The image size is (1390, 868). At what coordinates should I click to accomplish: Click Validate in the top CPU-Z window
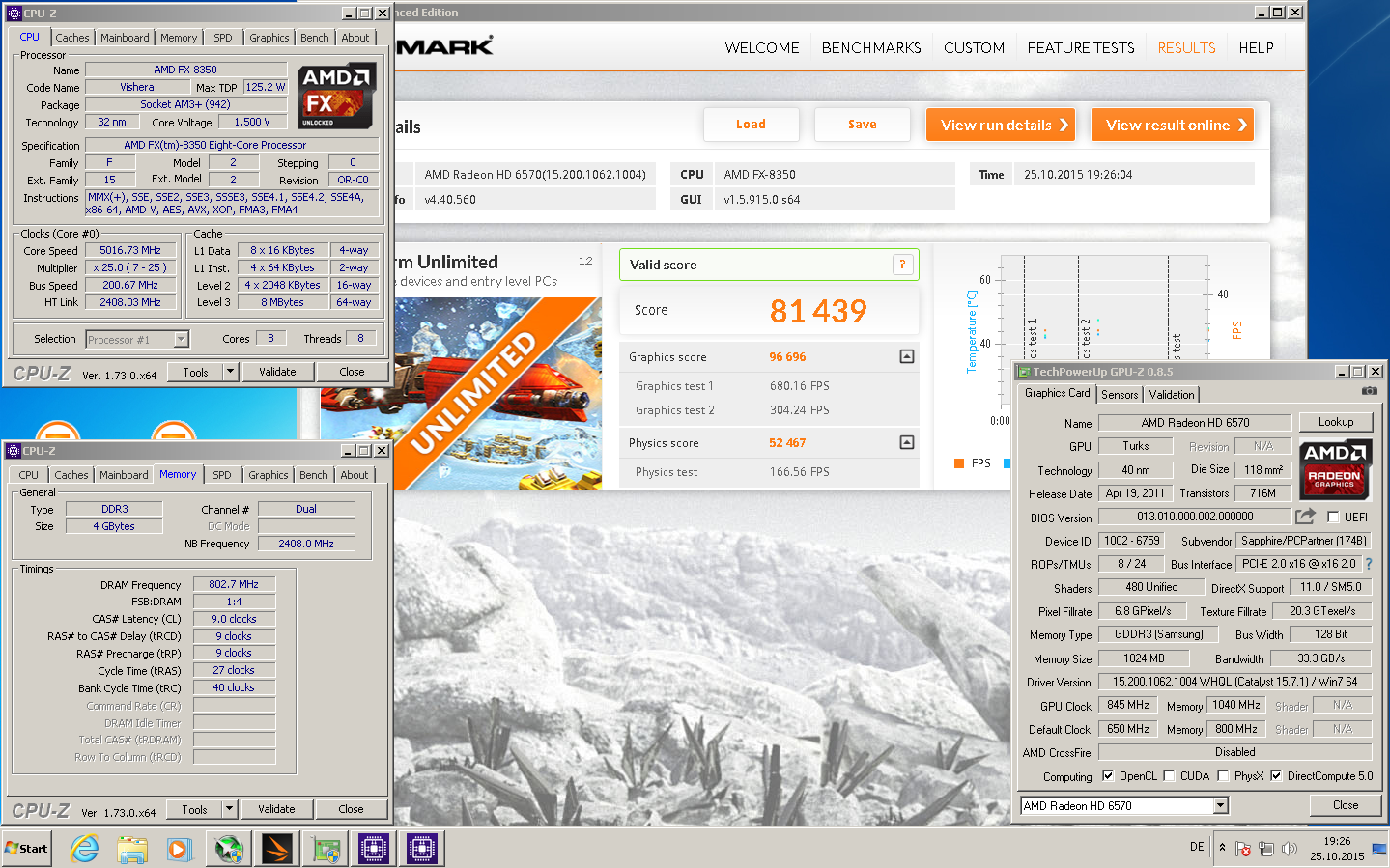pyautogui.click(x=278, y=372)
